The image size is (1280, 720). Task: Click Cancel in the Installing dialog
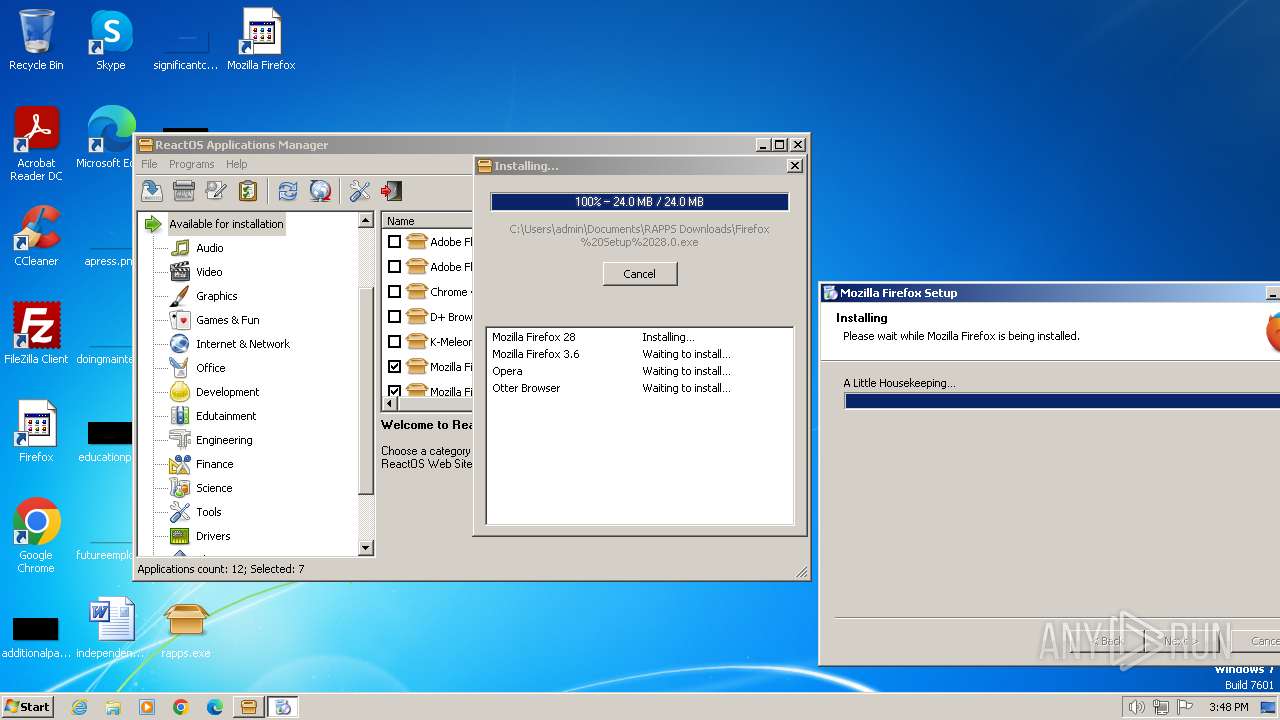pos(640,274)
